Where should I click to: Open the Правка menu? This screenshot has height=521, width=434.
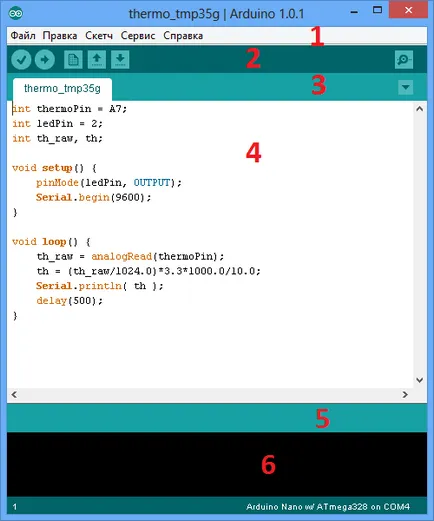tap(60, 36)
